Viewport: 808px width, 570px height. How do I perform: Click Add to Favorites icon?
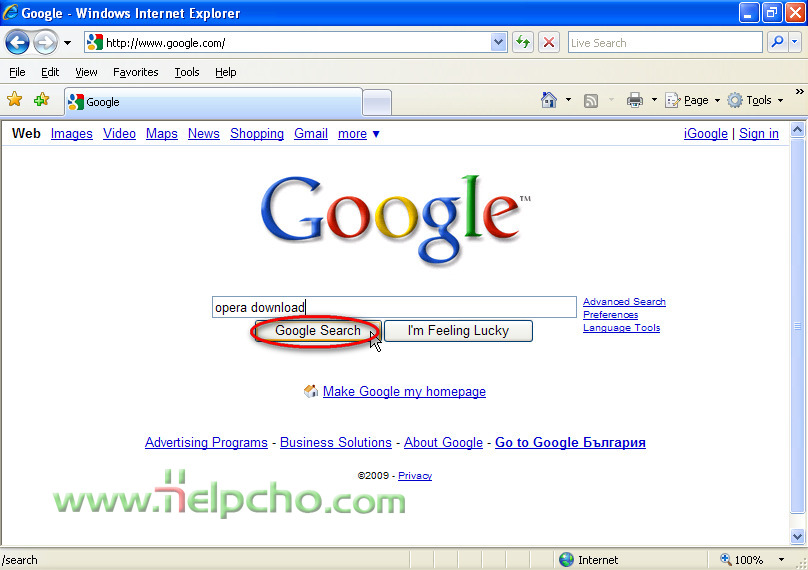point(41,99)
